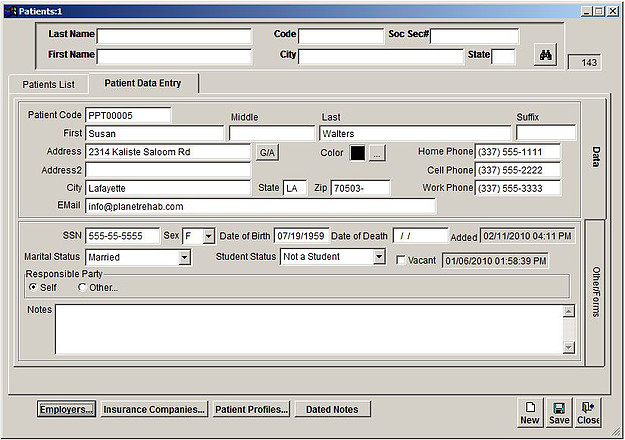Expand the Student Status combo box
Screen dimensions: 625x440
pos(378,258)
